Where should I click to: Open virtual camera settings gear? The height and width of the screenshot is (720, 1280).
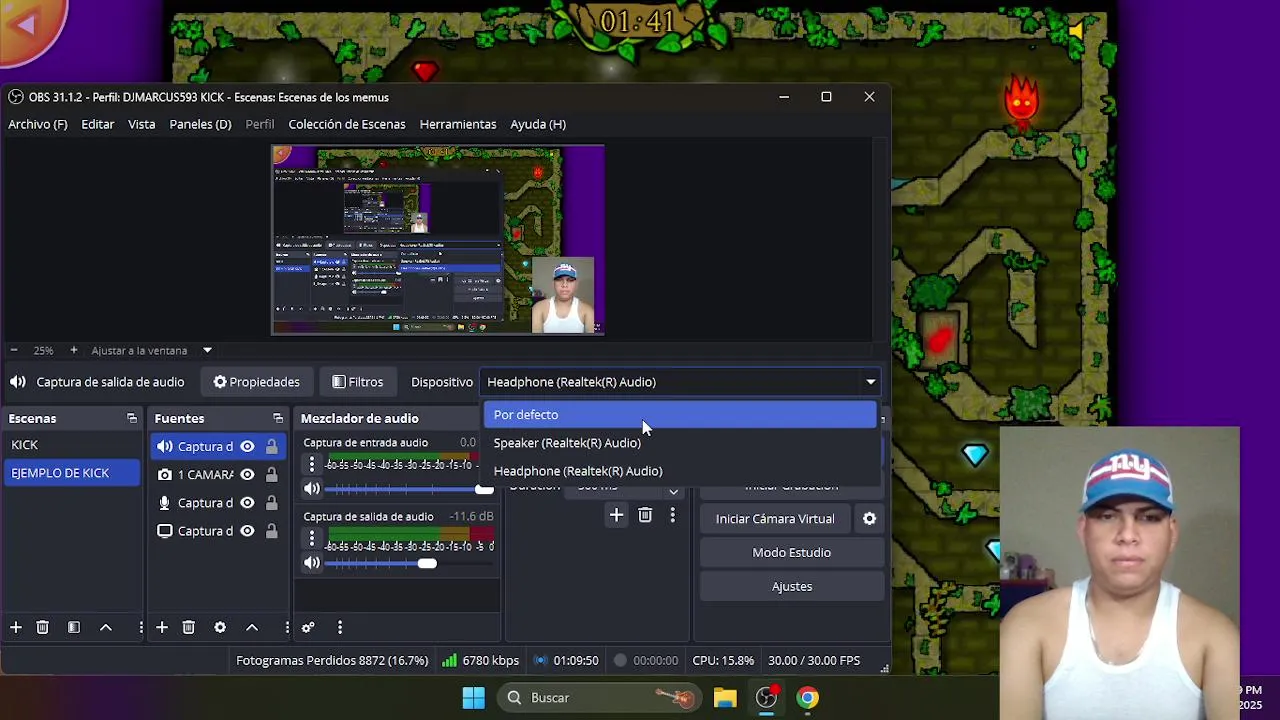point(869,518)
